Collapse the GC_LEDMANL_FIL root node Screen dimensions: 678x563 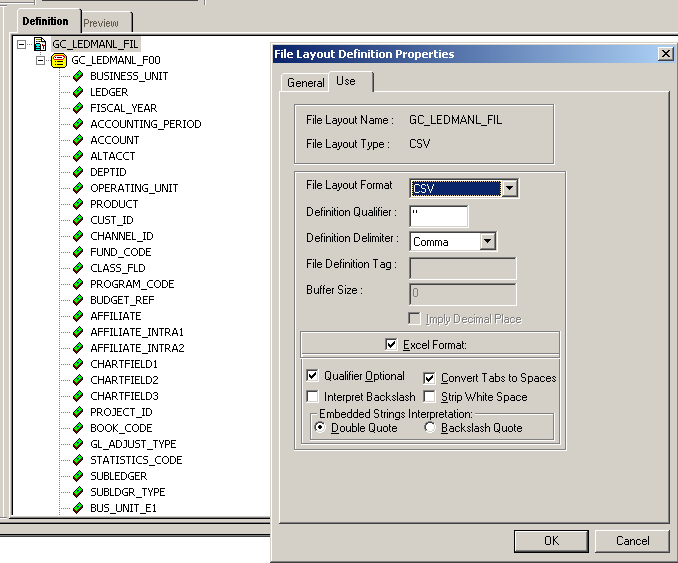[x=21, y=44]
